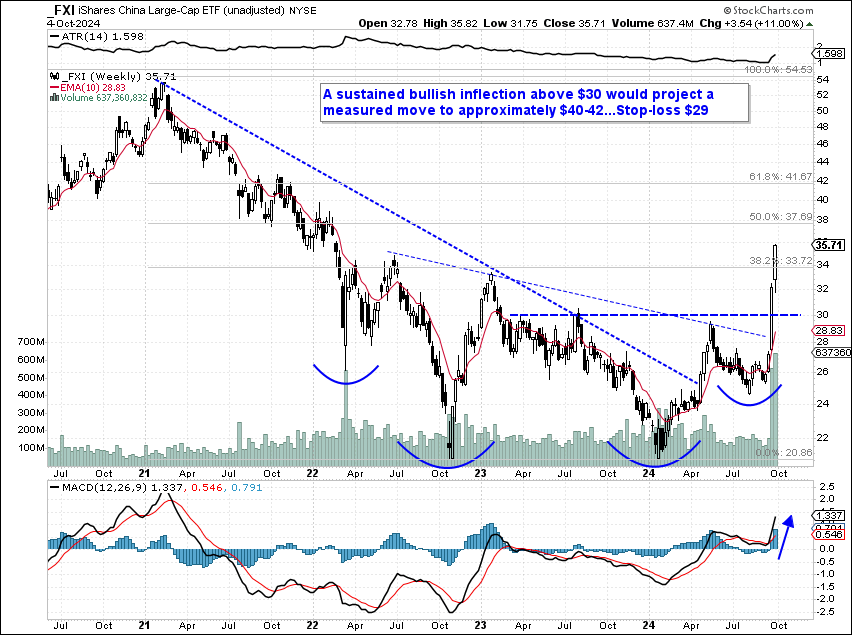Click the EMA(10) 28.83 legend entry
This screenshot has height=635, width=852.
pyautogui.click(x=88, y=87)
